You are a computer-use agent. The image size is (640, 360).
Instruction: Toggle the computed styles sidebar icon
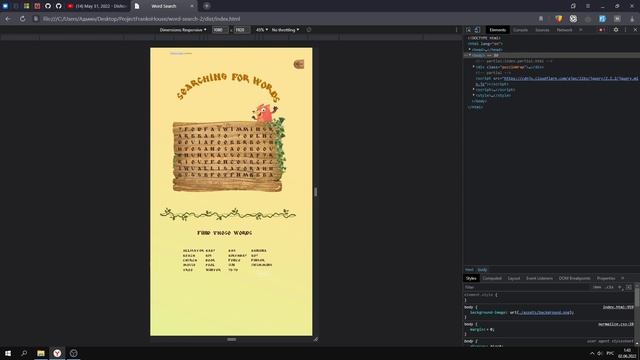coord(629,287)
